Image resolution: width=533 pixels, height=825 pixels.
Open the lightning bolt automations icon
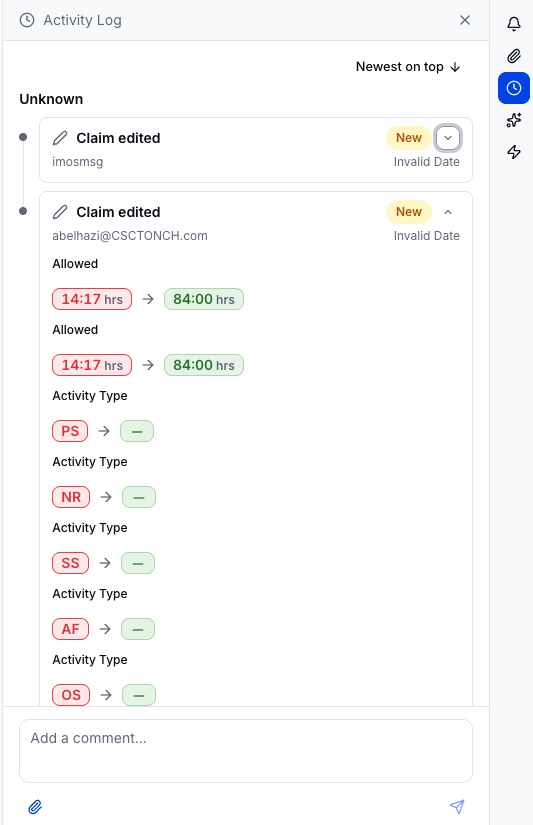(514, 152)
